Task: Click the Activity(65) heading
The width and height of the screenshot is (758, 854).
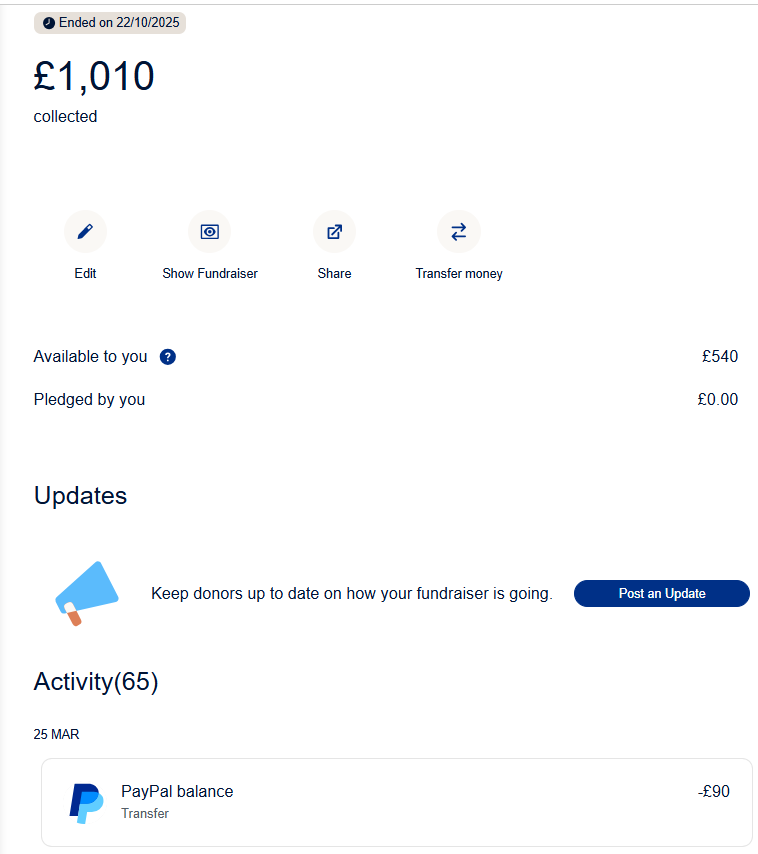Action: pyautogui.click(x=96, y=682)
